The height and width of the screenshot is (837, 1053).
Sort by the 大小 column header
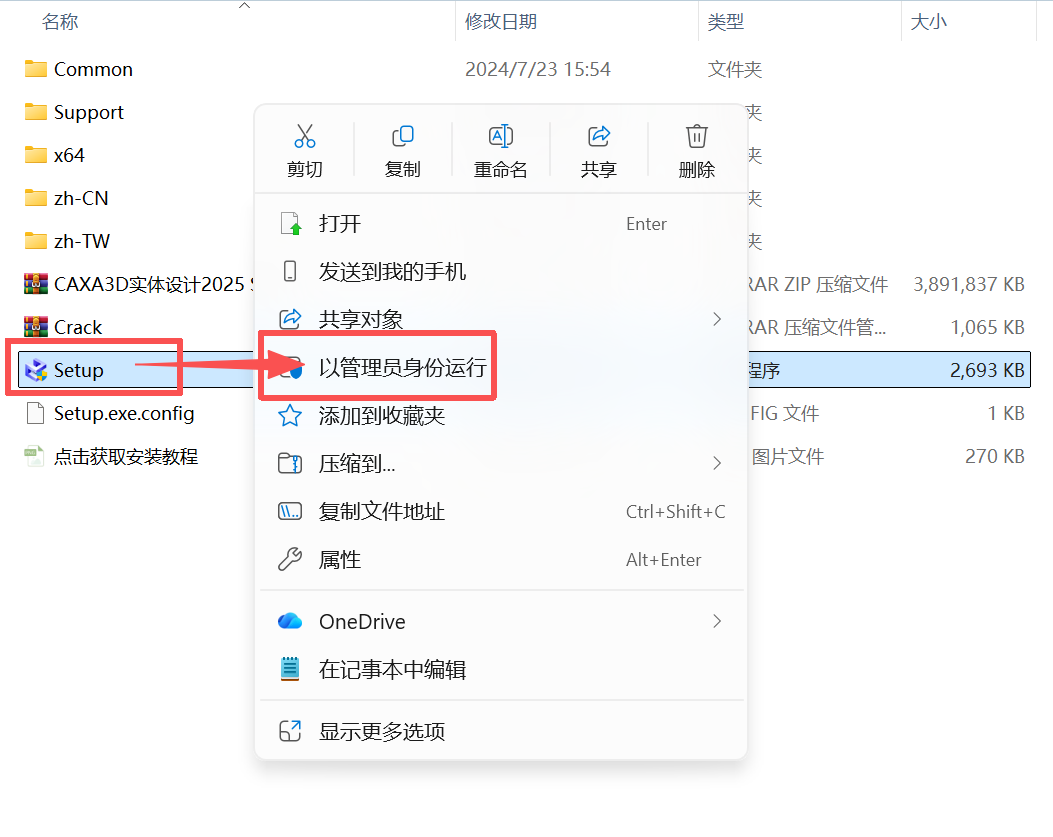(929, 21)
